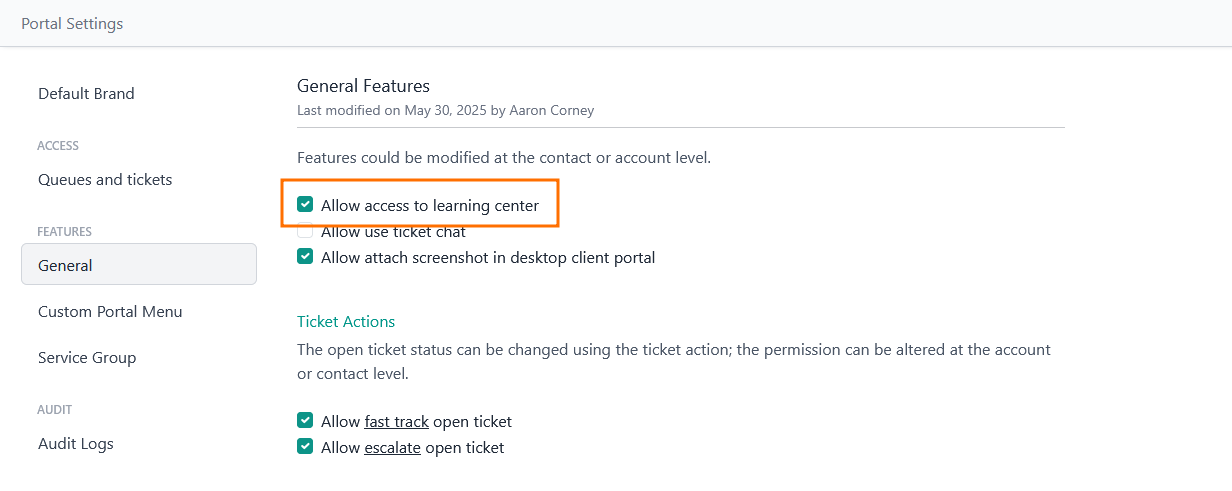Click the underlined "fast track" link

396,422
